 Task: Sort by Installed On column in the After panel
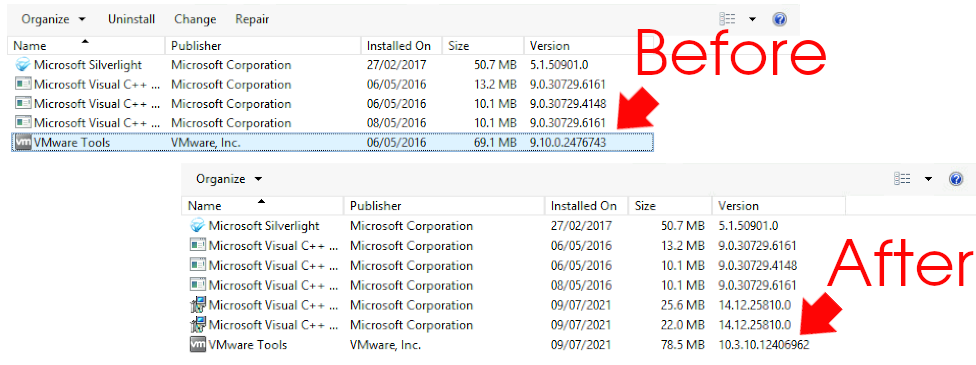[x=587, y=206]
